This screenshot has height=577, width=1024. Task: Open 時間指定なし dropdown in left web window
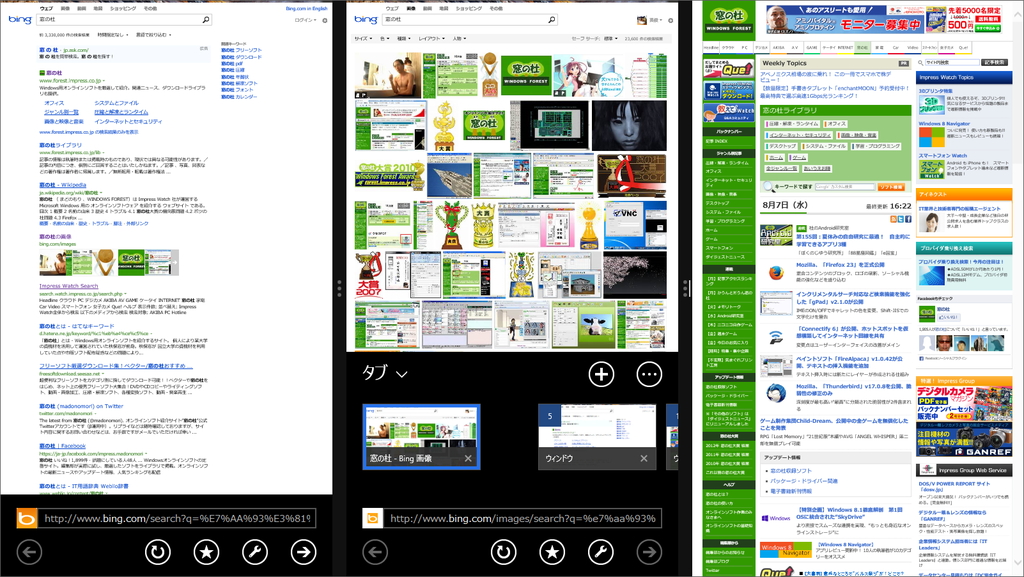tap(113, 35)
